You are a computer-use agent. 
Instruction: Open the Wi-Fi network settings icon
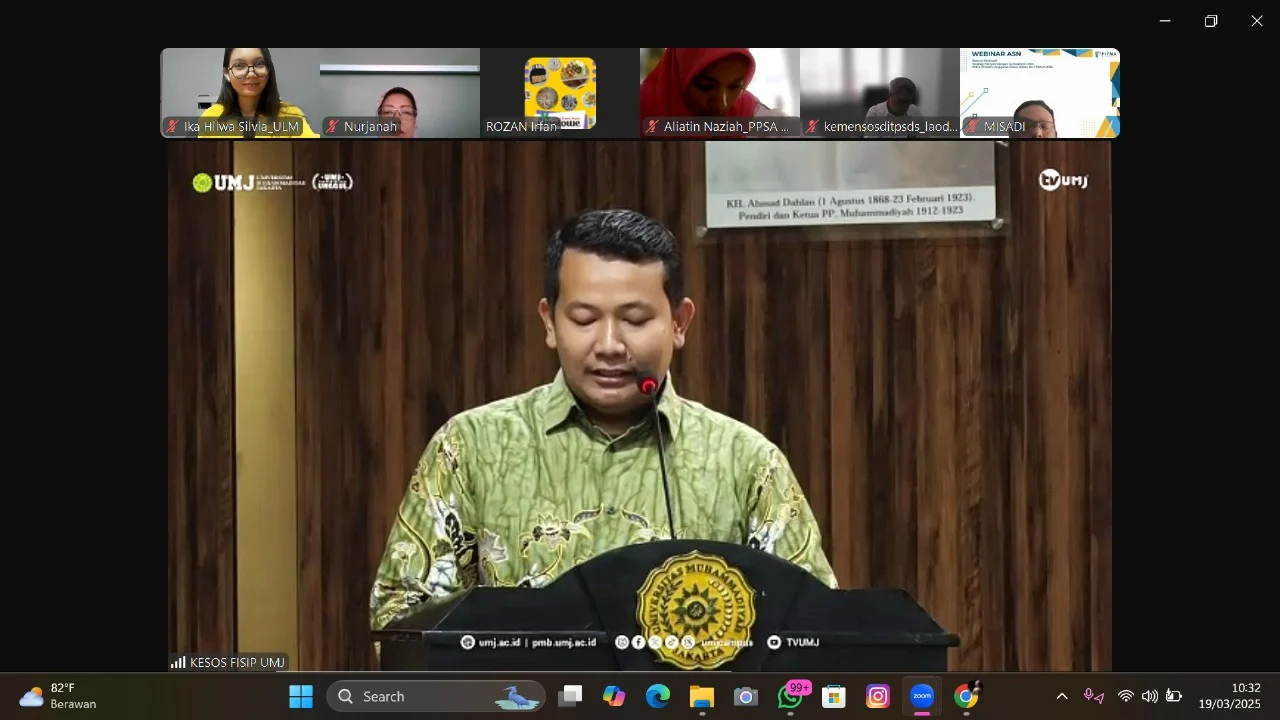[1126, 696]
